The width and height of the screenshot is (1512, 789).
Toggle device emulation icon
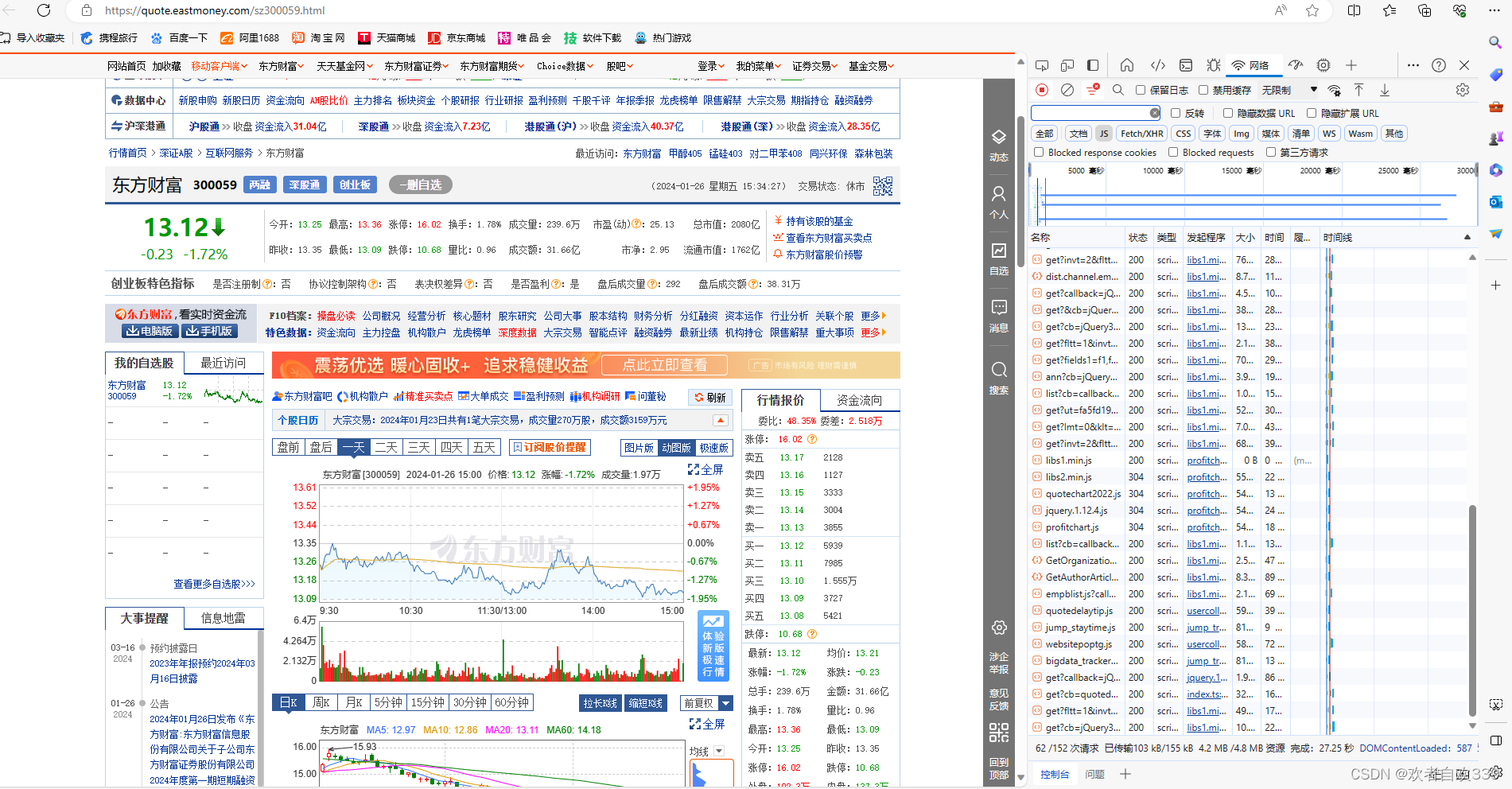(1067, 65)
